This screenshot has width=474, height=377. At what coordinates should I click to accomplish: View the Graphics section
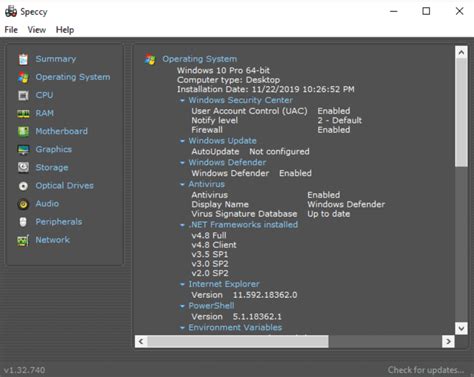pyautogui.click(x=54, y=149)
